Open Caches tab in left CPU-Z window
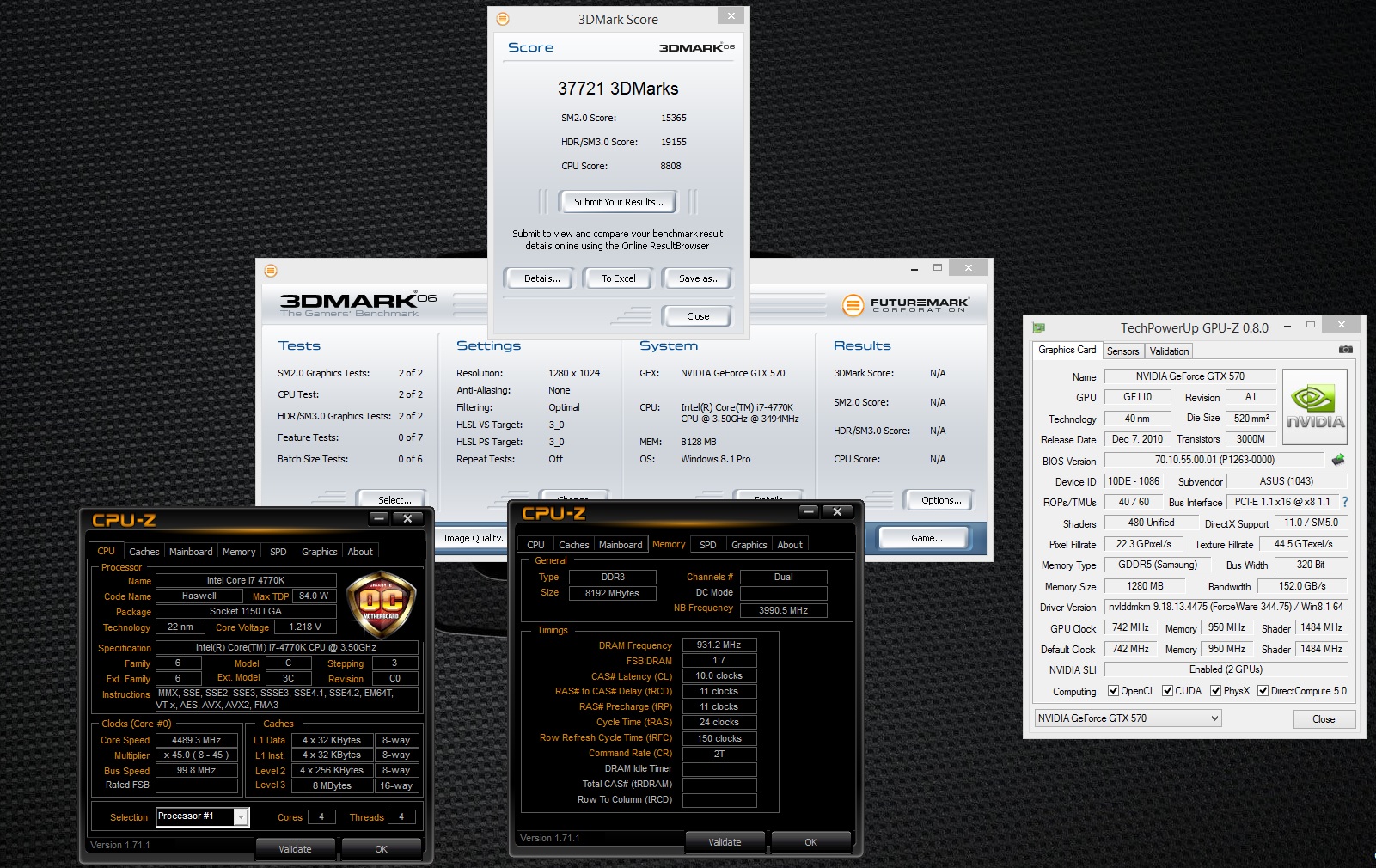The height and width of the screenshot is (868, 1376). [144, 552]
